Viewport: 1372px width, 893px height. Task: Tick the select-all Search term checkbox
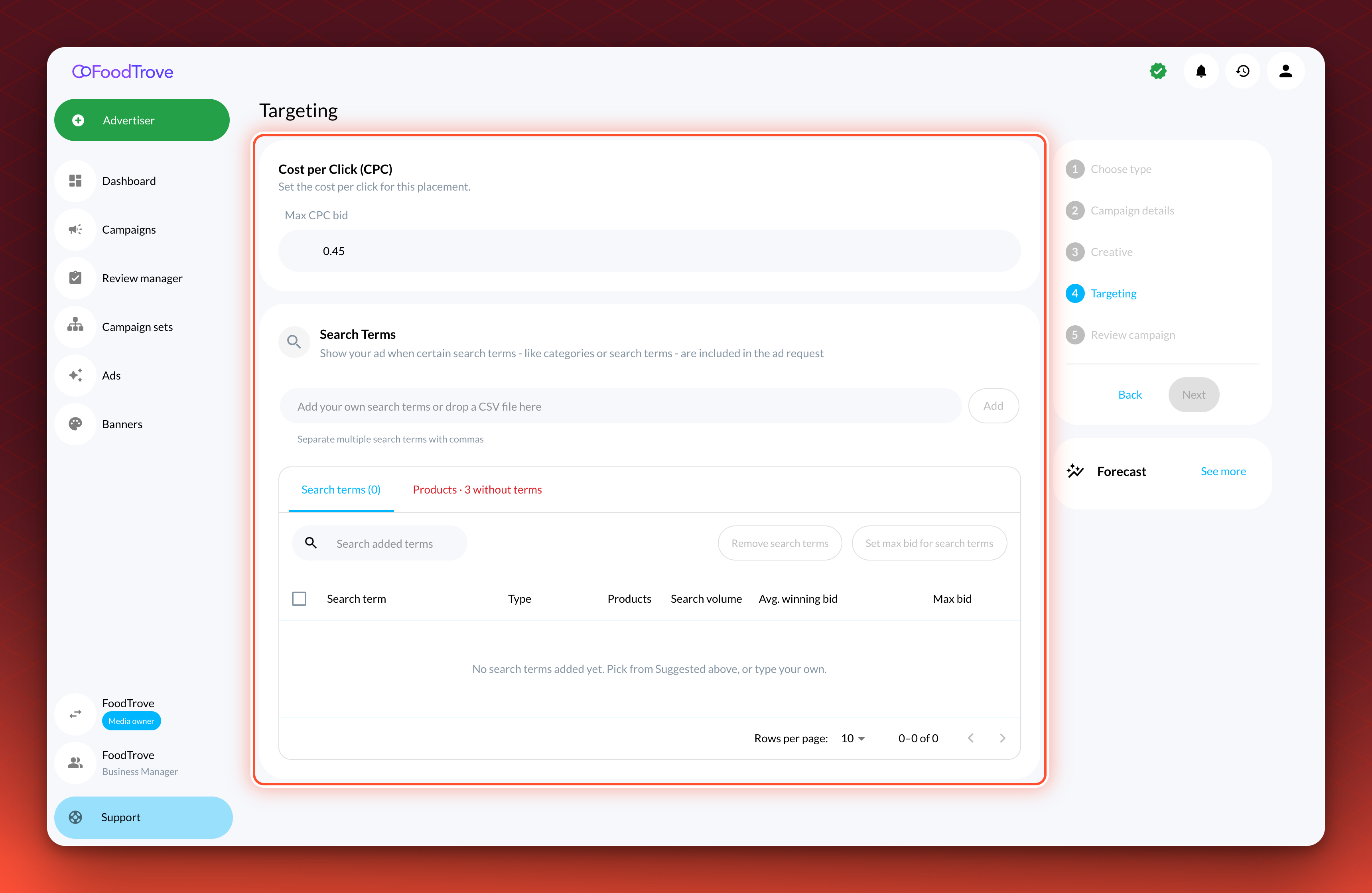coord(299,599)
